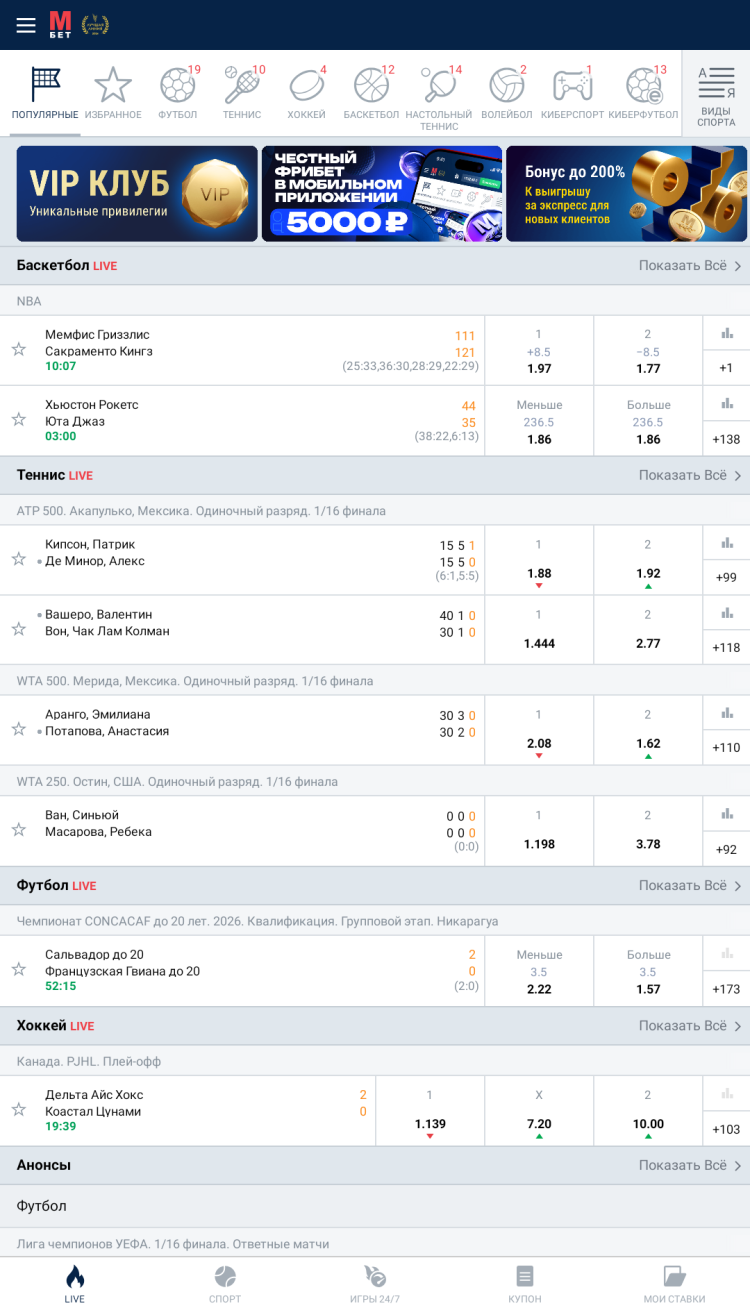Switch to the Купон bottom tab
The height and width of the screenshot is (1308, 750).
coord(525,1283)
